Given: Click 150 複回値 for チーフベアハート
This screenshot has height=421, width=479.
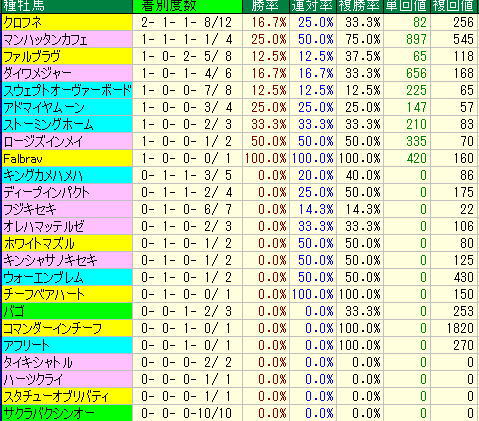Looking at the screenshot, I should pos(463,294).
